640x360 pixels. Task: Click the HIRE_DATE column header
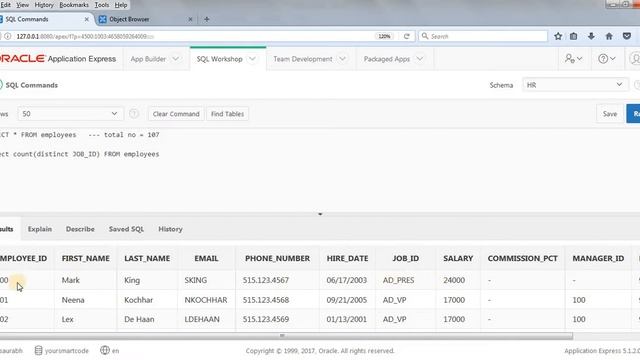347,258
